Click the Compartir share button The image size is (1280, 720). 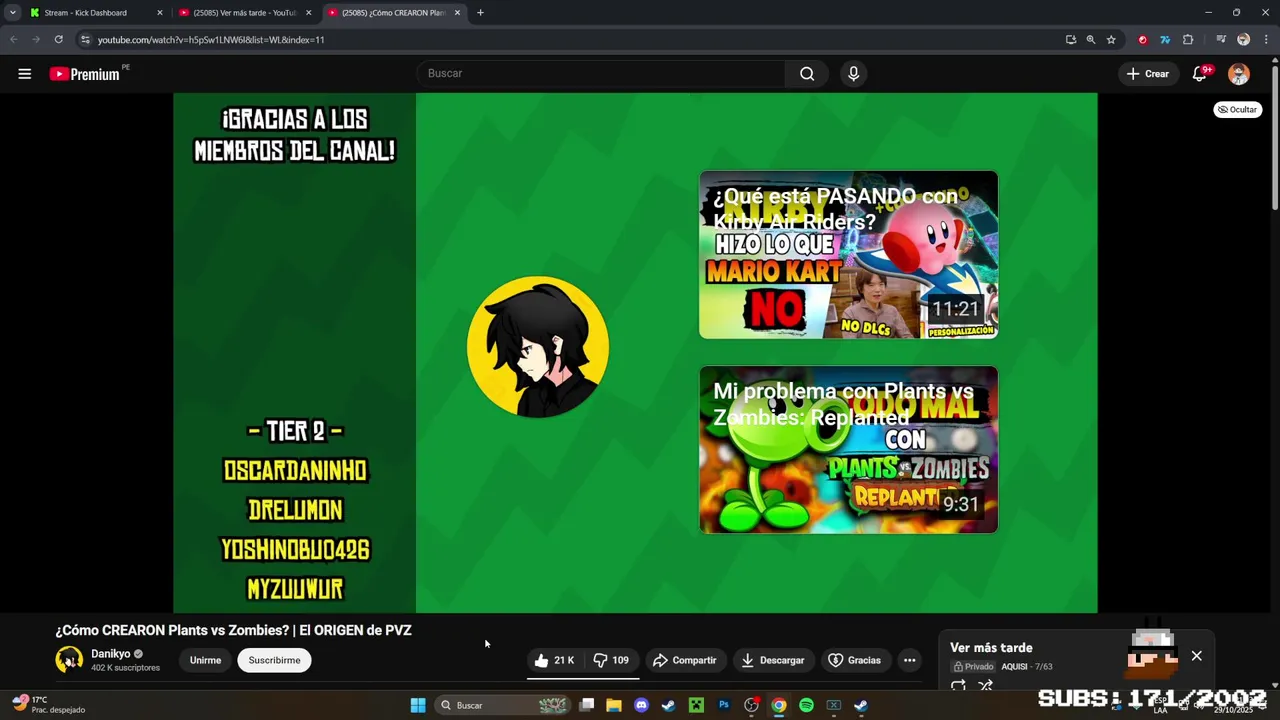(684, 660)
